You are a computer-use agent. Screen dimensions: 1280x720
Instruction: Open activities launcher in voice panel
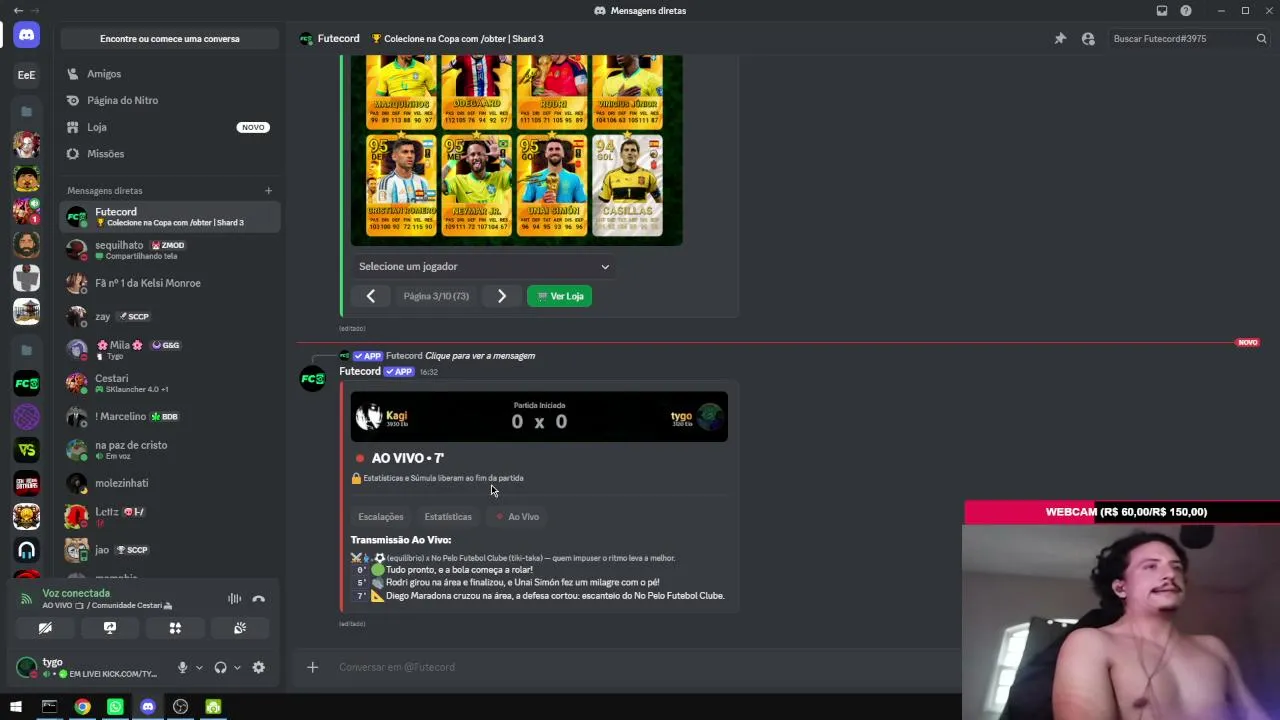click(x=175, y=628)
